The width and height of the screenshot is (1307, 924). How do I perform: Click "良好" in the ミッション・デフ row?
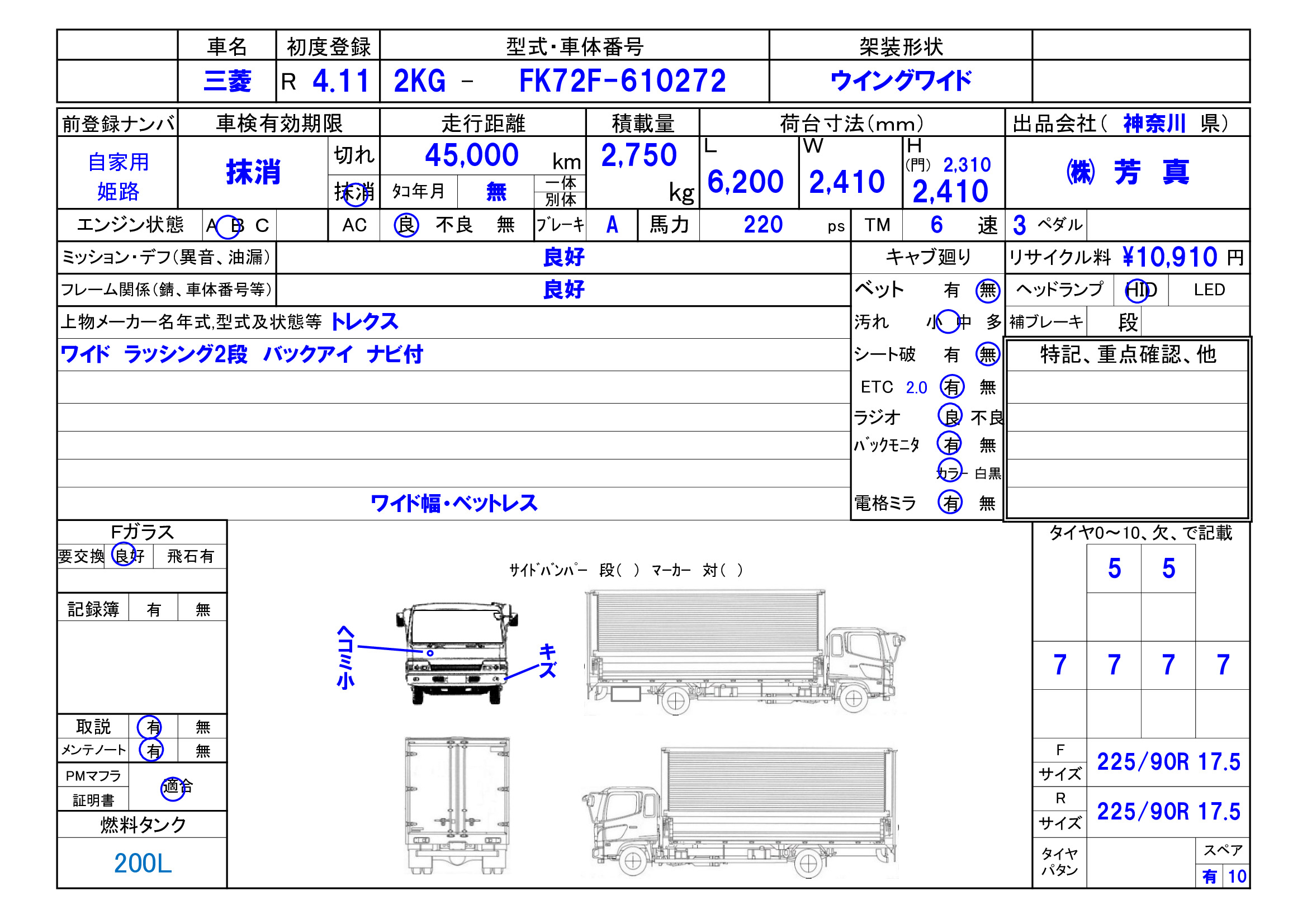tap(563, 257)
